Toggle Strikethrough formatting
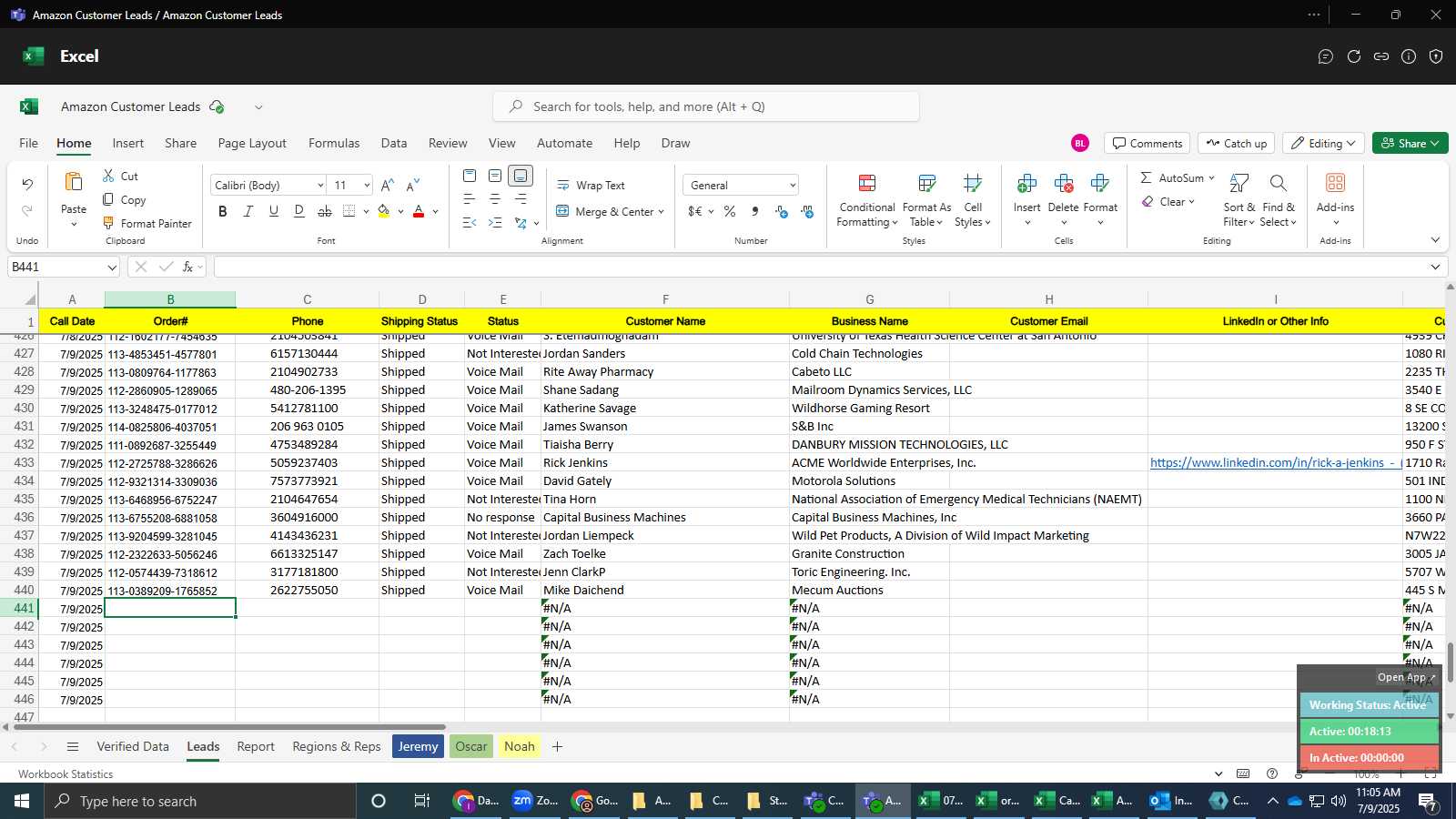Image resolution: width=1456 pixels, height=819 pixels. click(324, 211)
